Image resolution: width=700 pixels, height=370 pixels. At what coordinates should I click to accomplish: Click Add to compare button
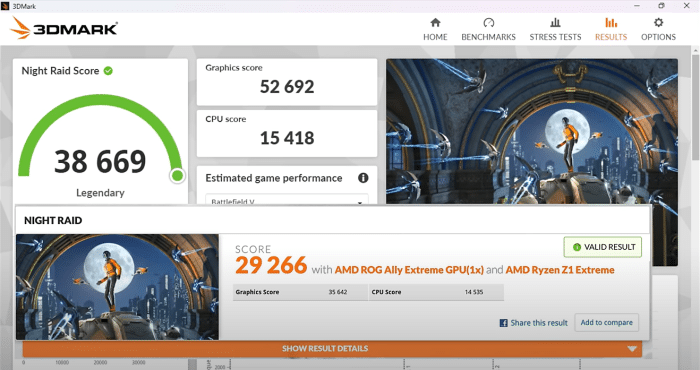pos(607,322)
